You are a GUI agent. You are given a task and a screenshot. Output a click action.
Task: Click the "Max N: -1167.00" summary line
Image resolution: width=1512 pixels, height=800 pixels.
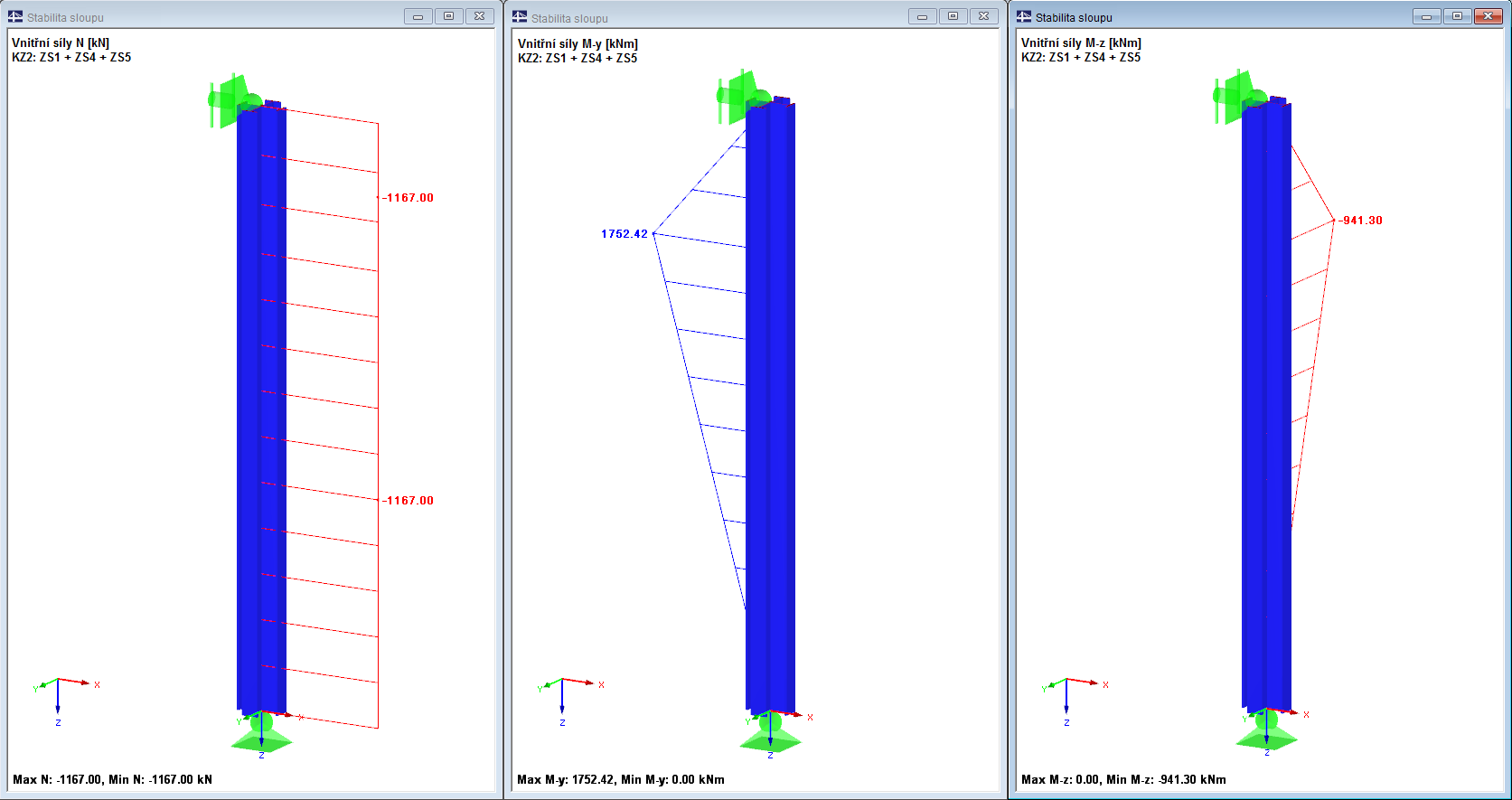(112, 779)
